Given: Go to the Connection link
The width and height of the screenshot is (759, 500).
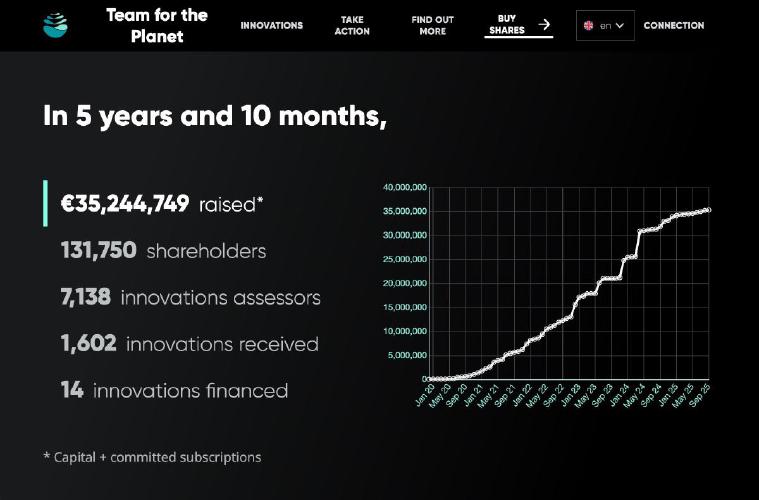Looking at the screenshot, I should (673, 26).
